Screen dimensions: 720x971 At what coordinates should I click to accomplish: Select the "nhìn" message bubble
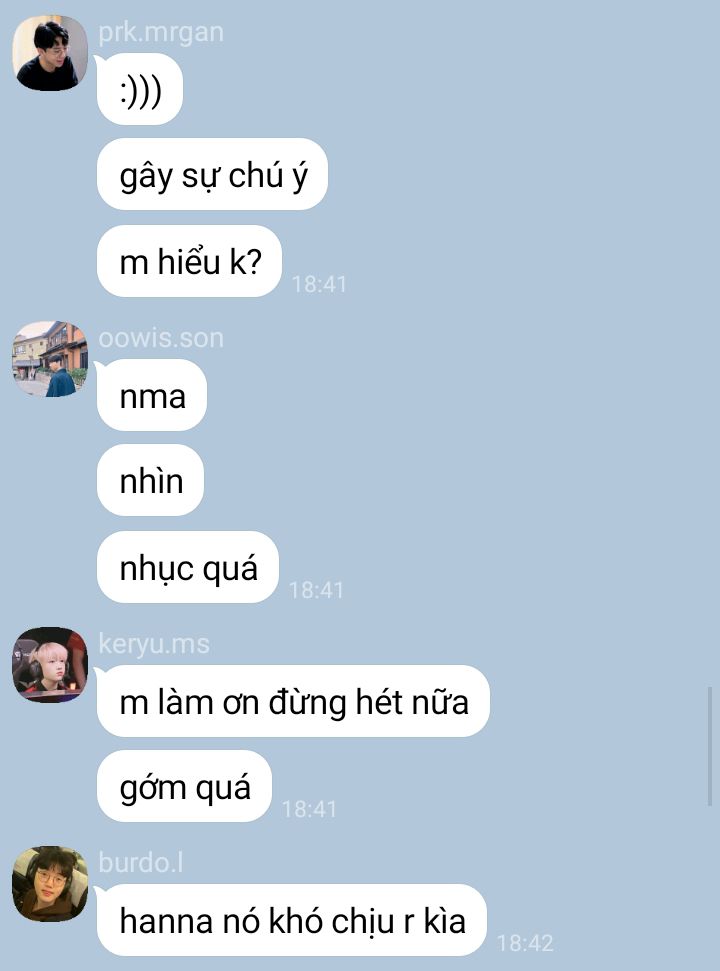pyautogui.click(x=150, y=480)
